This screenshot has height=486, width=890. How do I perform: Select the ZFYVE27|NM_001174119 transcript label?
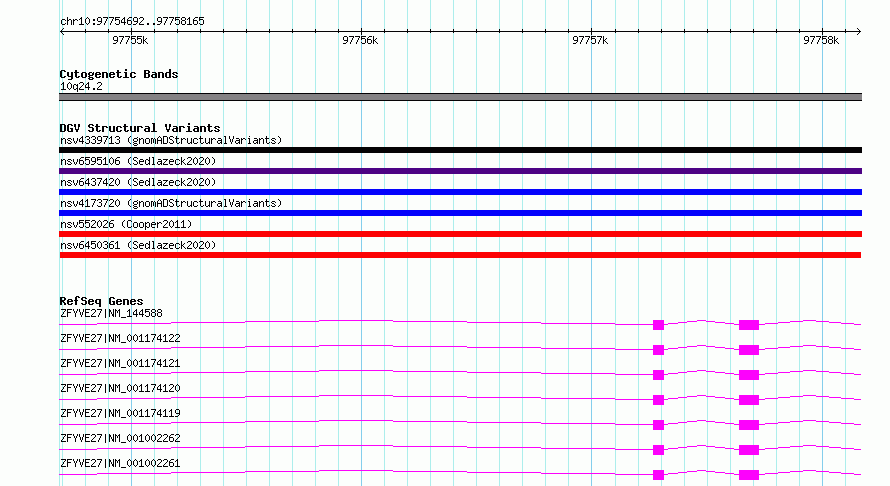tap(120, 413)
